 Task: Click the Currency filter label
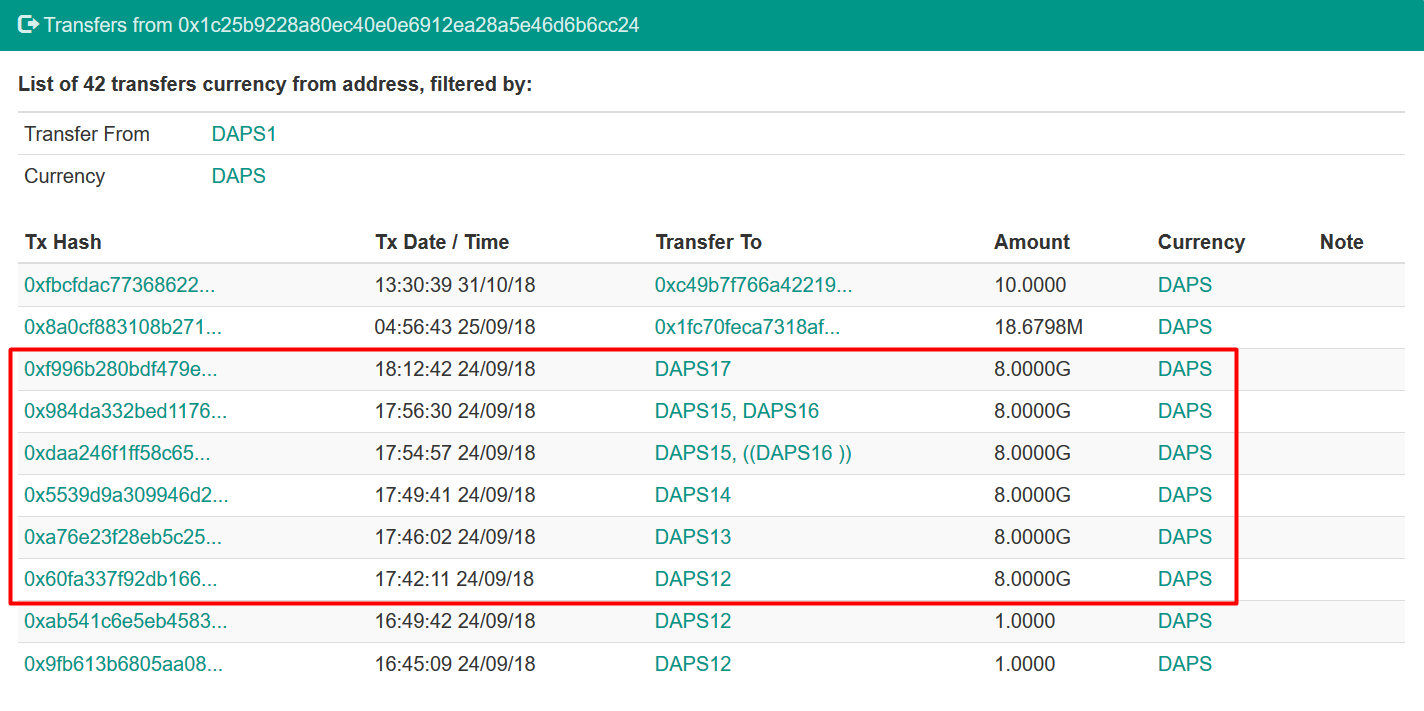point(64,176)
